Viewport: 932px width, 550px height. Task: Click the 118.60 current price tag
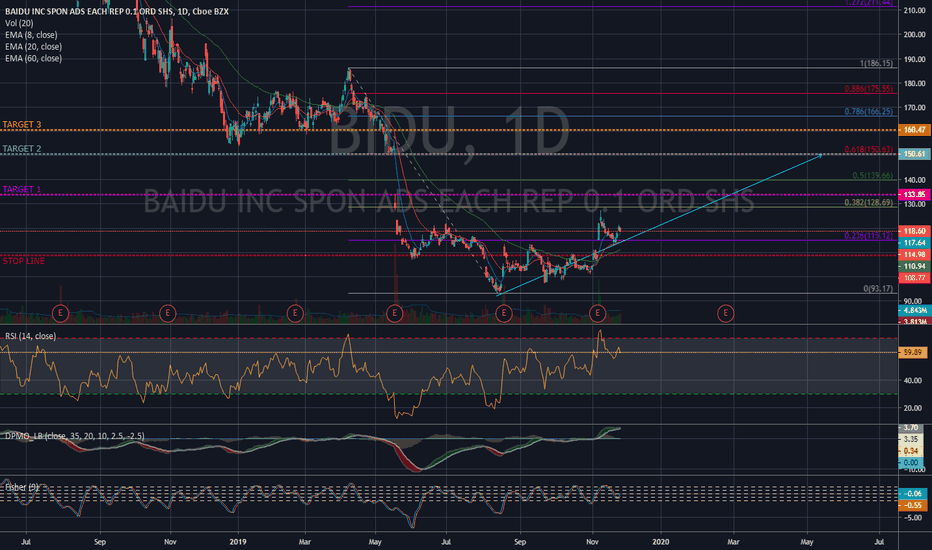coord(914,231)
